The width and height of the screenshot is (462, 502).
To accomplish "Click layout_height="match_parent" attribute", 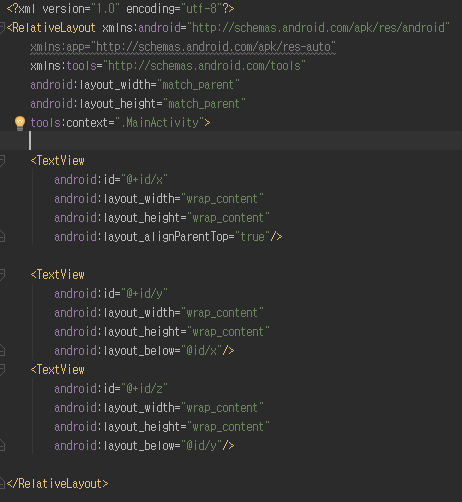I will pyautogui.click(x=138, y=104).
